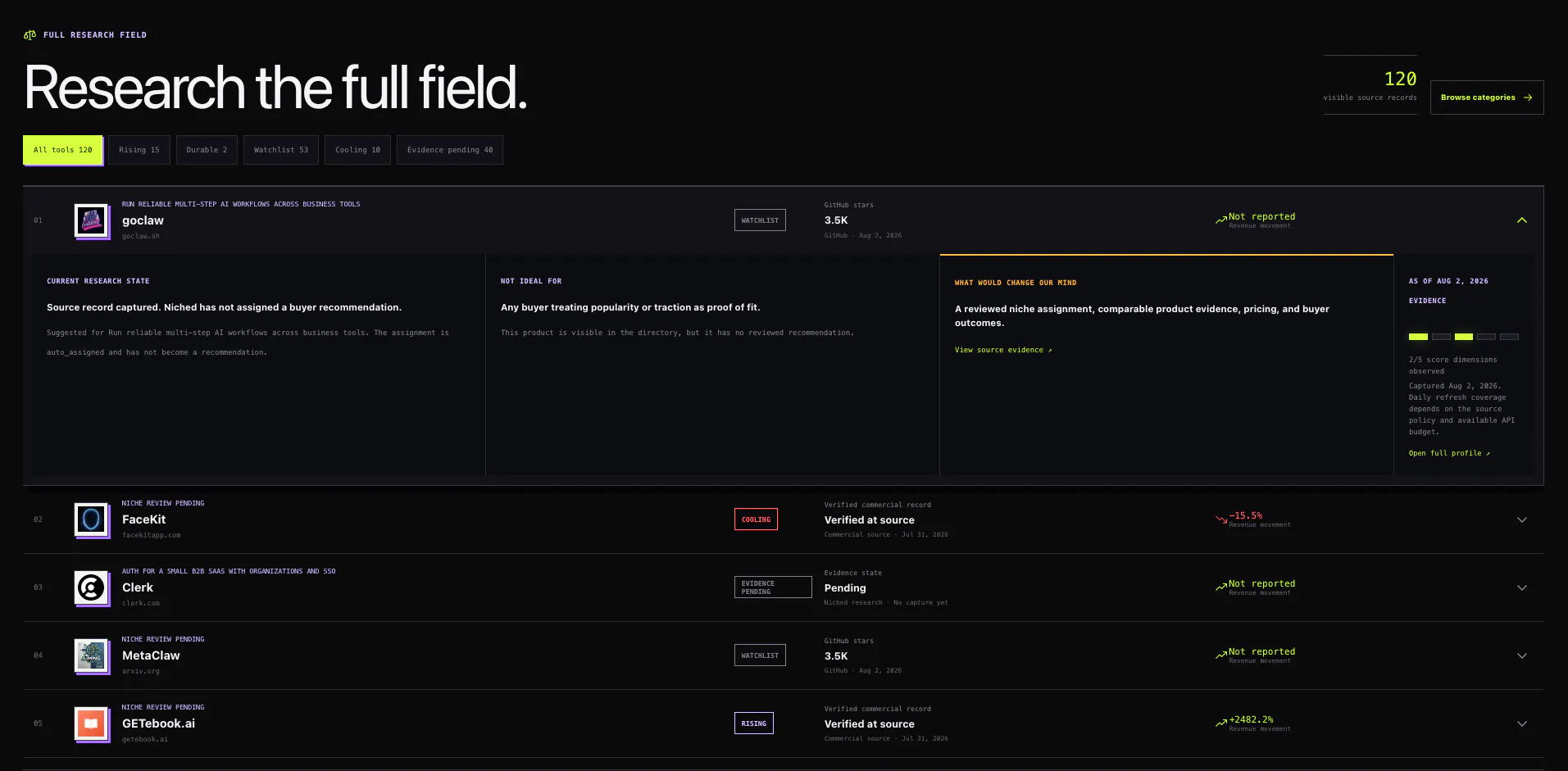Click Clerk's EVIDENCE PENDING badge
Screen dimensions: 1568x771
click(773, 587)
